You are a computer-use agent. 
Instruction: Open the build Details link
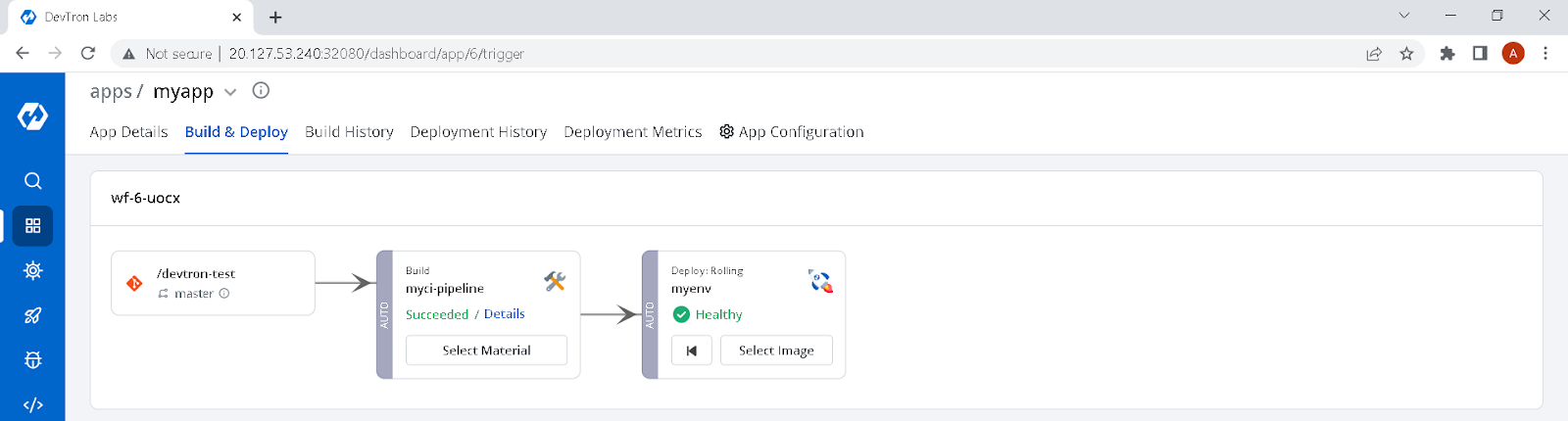505,314
